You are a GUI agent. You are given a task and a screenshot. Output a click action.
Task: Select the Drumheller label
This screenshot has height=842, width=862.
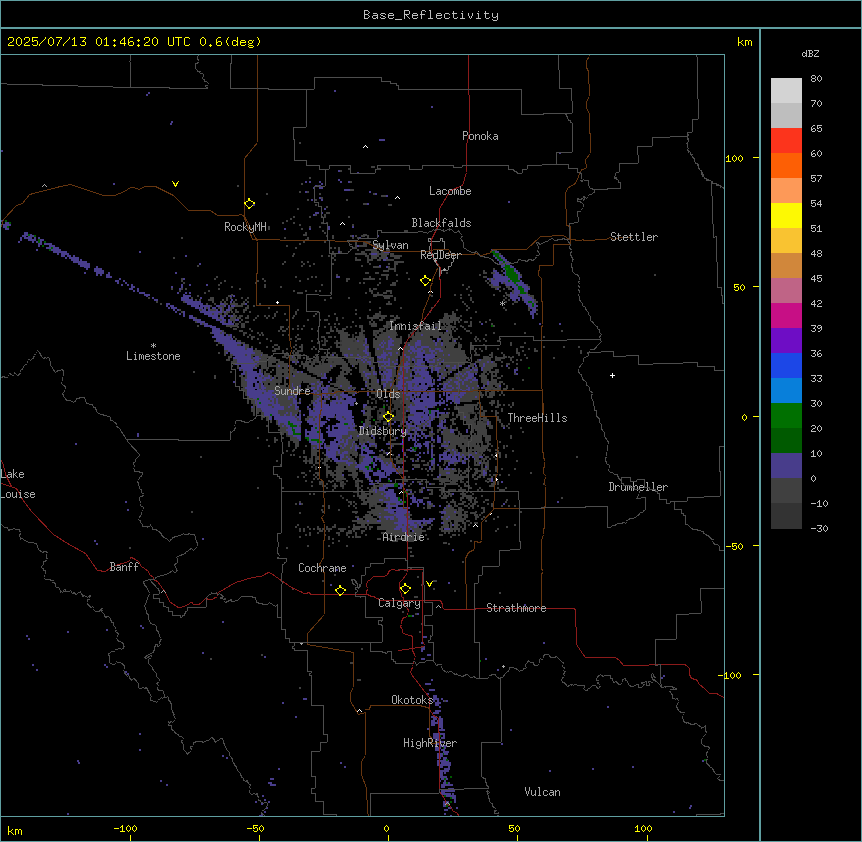pyautogui.click(x=638, y=487)
